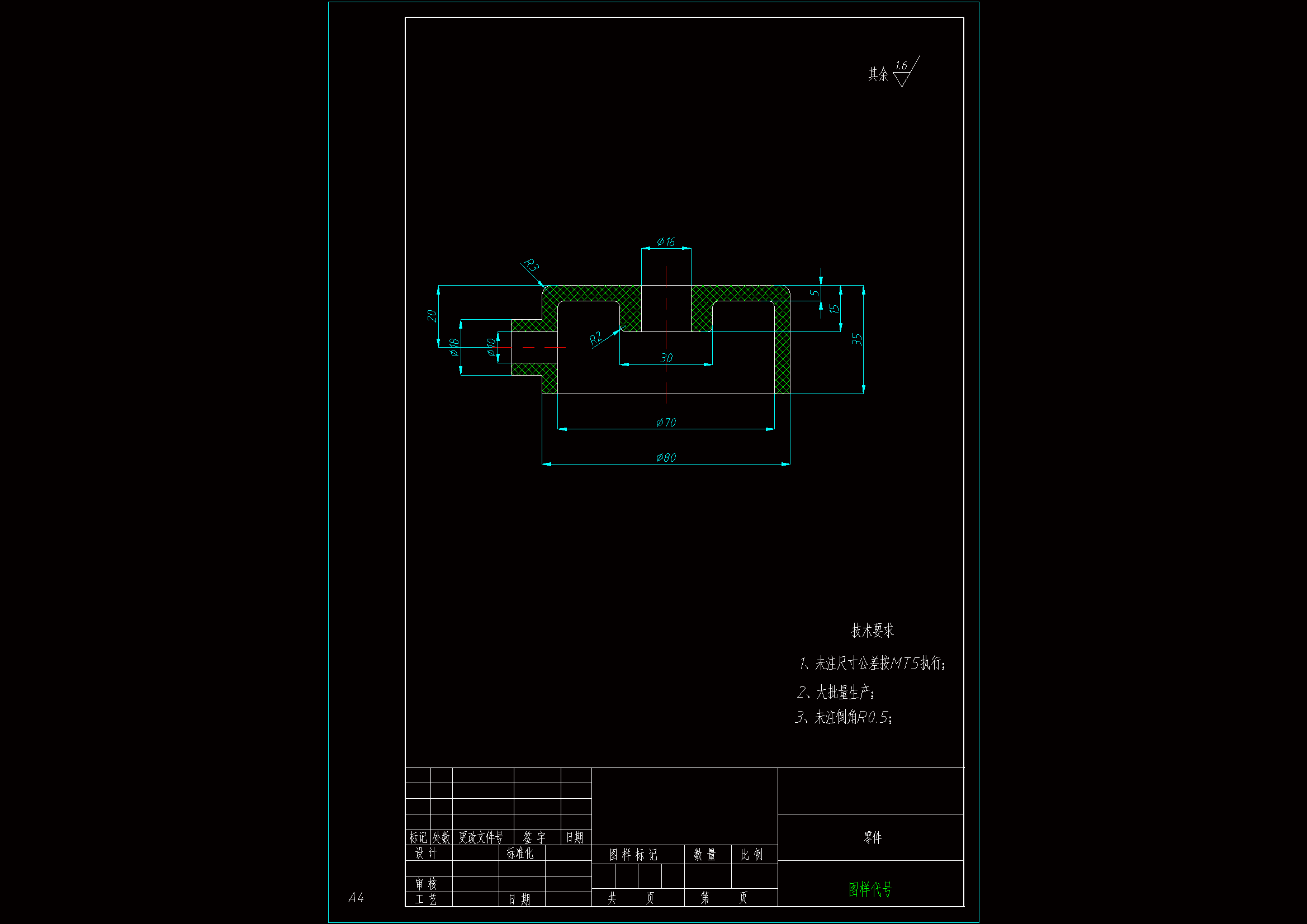Screen dimensions: 1307x924
Task: Select the R3 radius label
Action: [531, 266]
